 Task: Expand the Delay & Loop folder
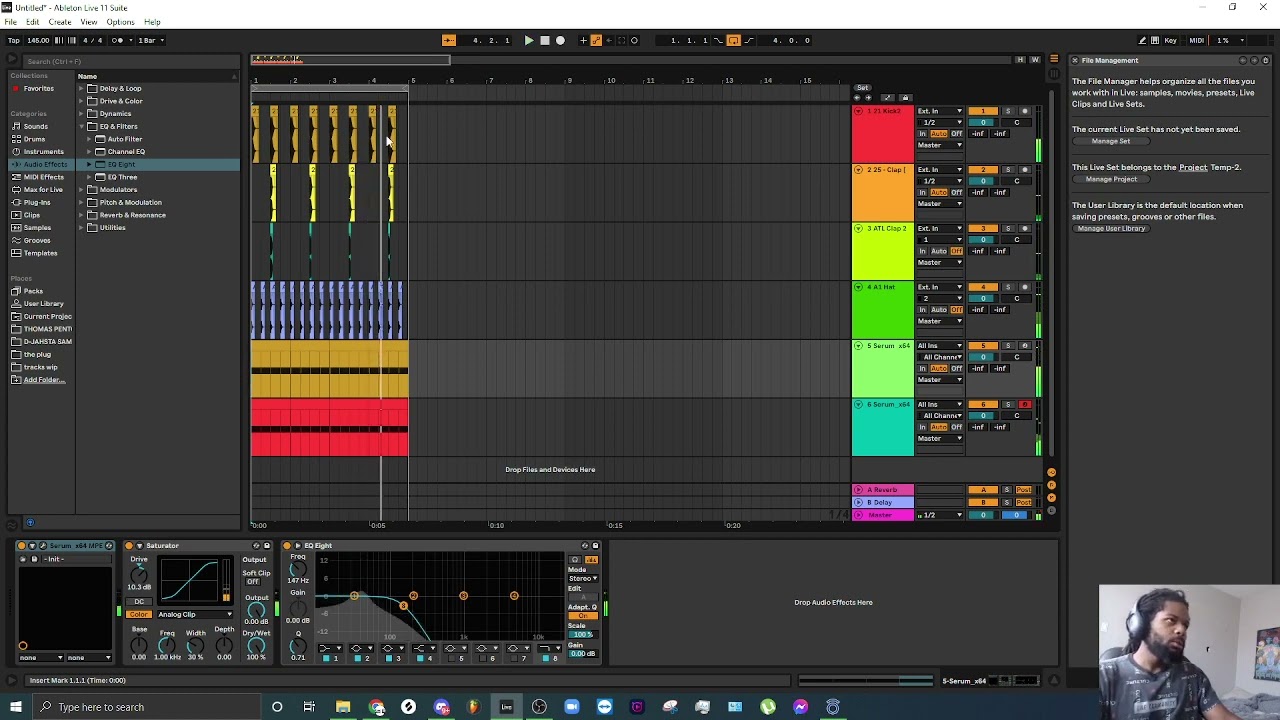[x=83, y=88]
